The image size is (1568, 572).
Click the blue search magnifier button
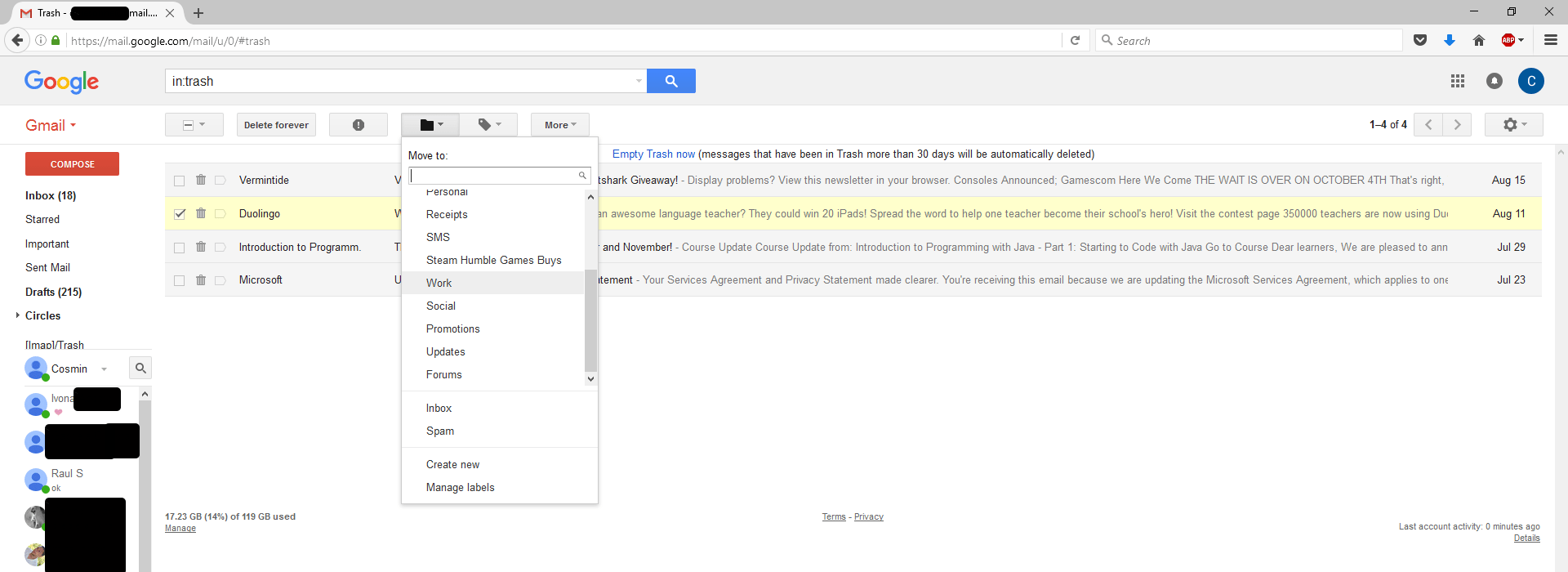pos(670,81)
